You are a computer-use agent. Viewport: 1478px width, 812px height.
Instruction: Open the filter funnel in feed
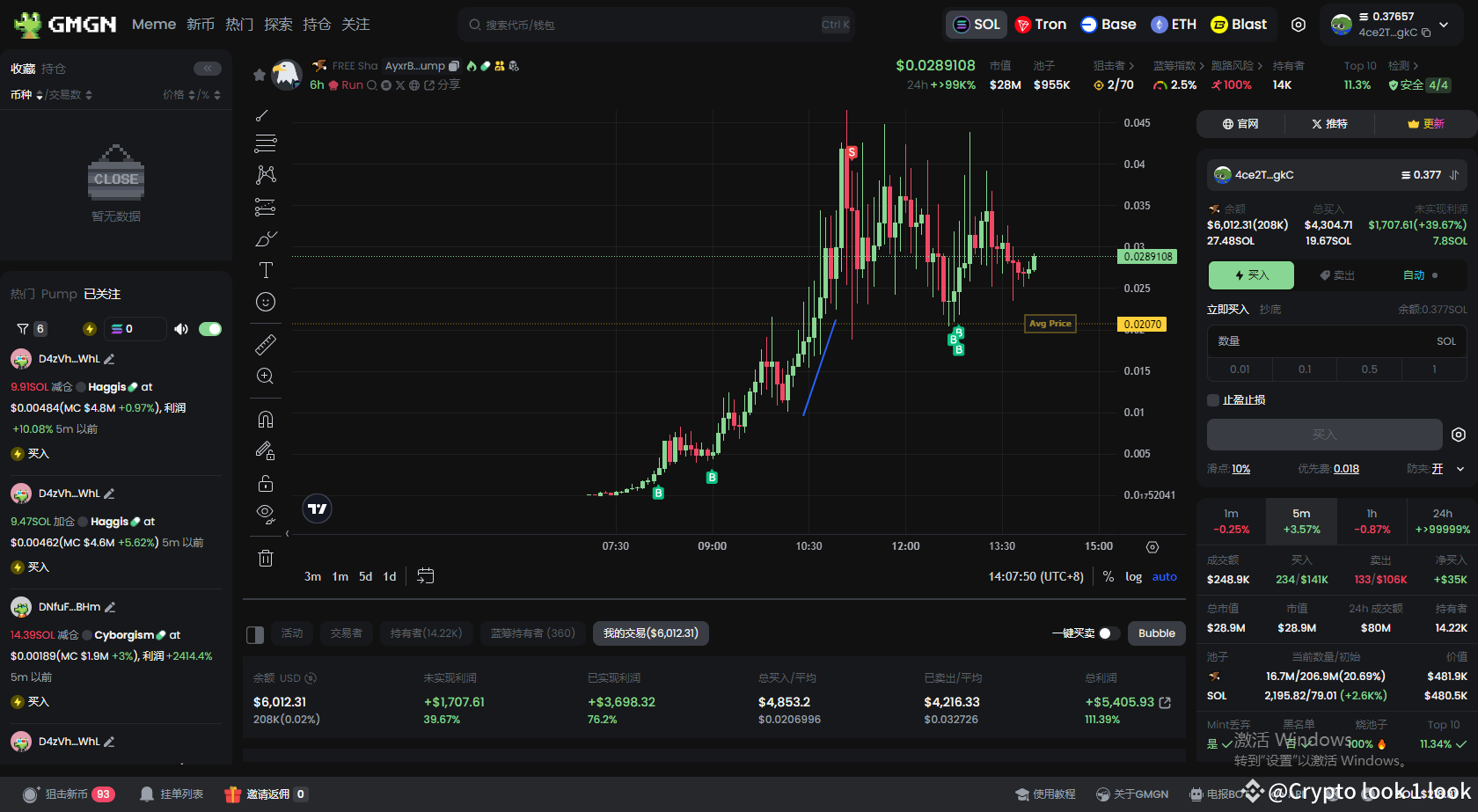23,329
